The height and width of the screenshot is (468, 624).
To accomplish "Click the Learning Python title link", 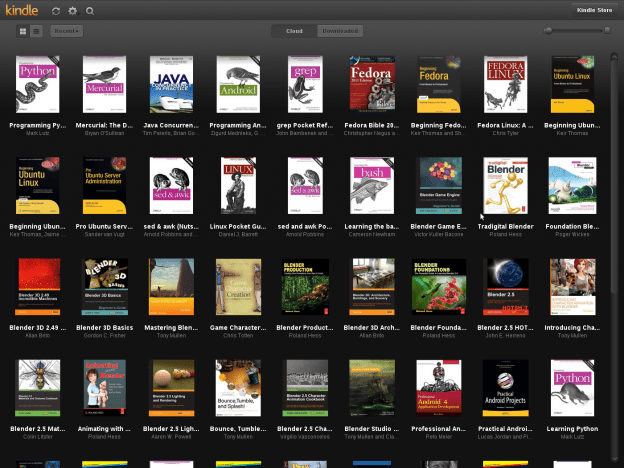I will (572, 429).
